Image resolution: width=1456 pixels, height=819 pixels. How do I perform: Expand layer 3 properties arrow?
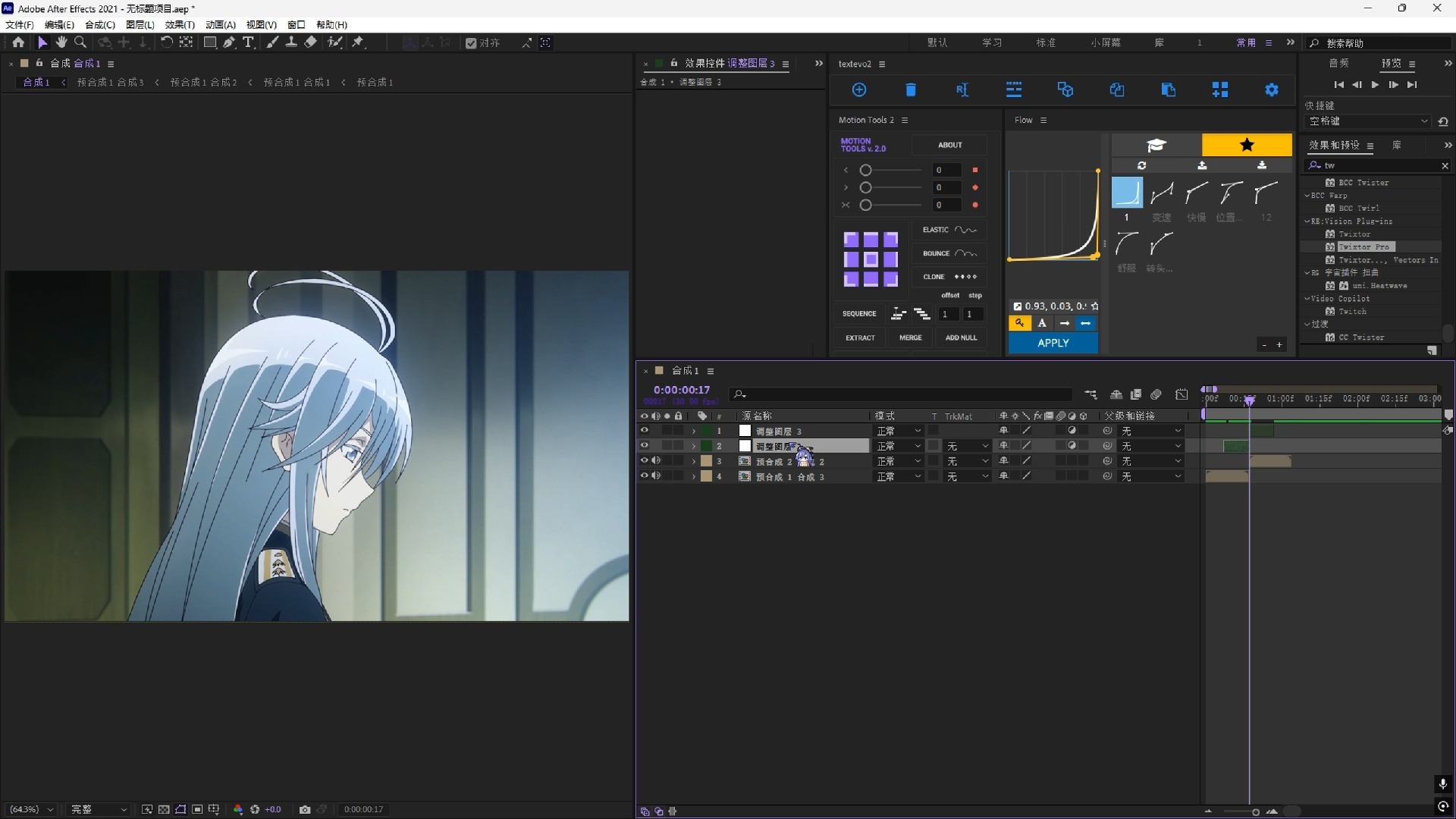(x=693, y=462)
